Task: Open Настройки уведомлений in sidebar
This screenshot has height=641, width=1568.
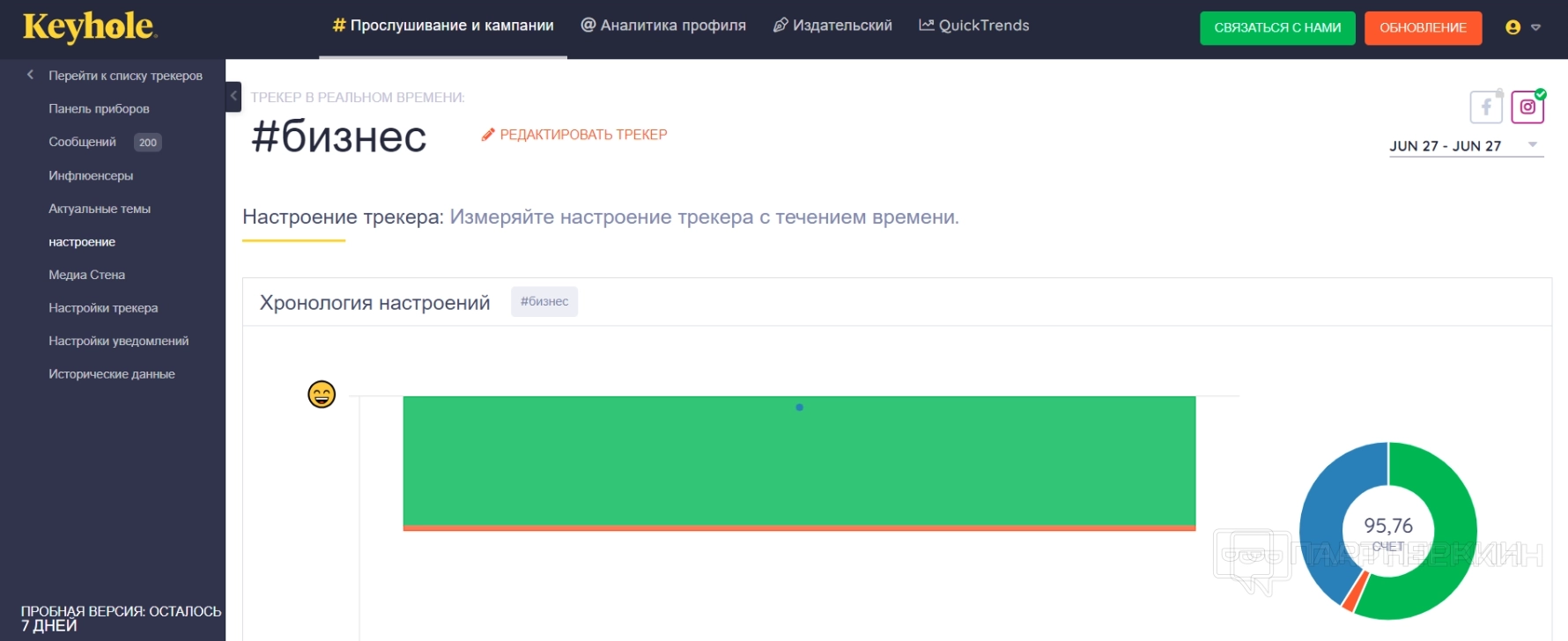Action: pos(118,341)
